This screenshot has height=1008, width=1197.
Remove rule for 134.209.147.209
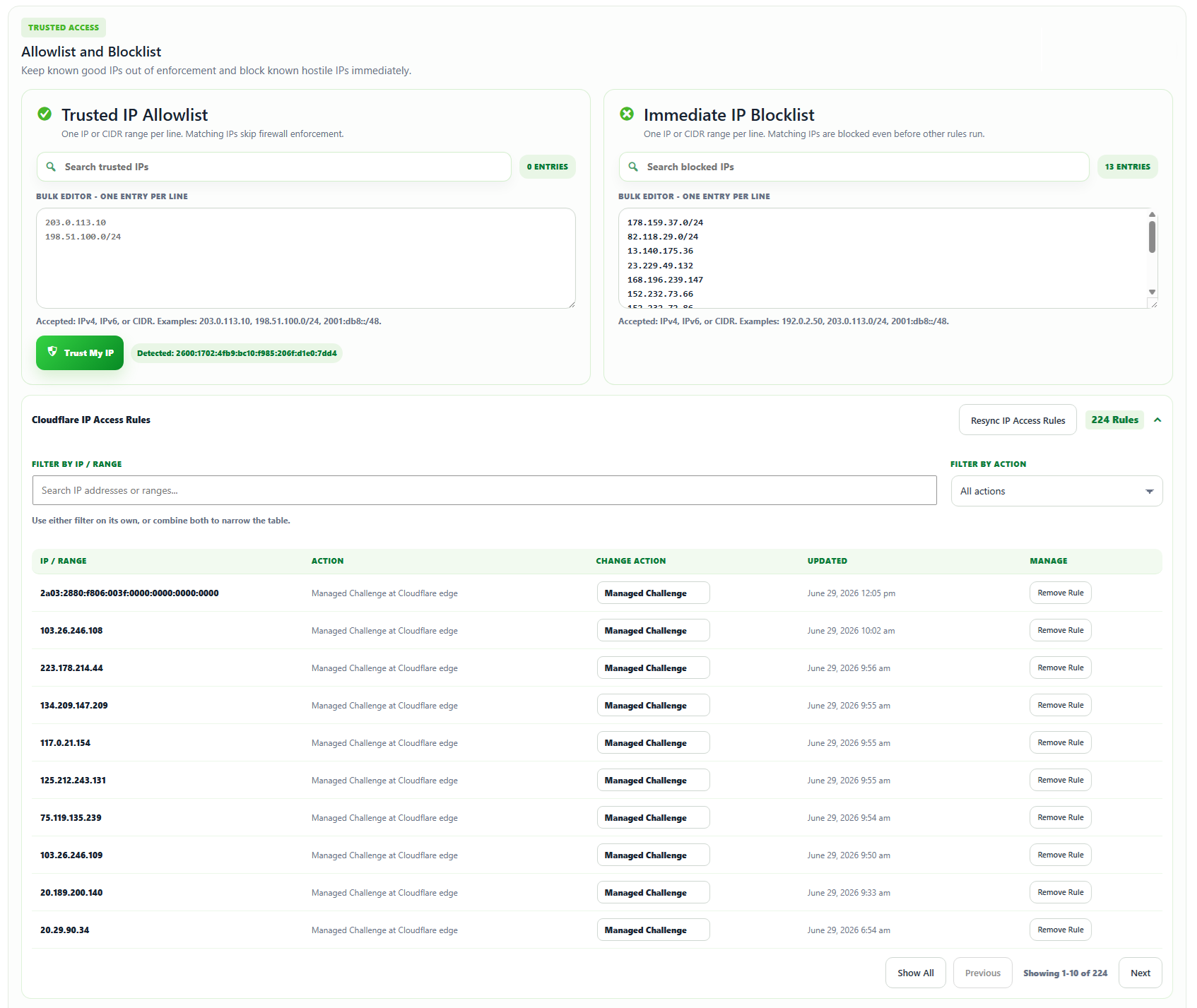coord(1060,705)
